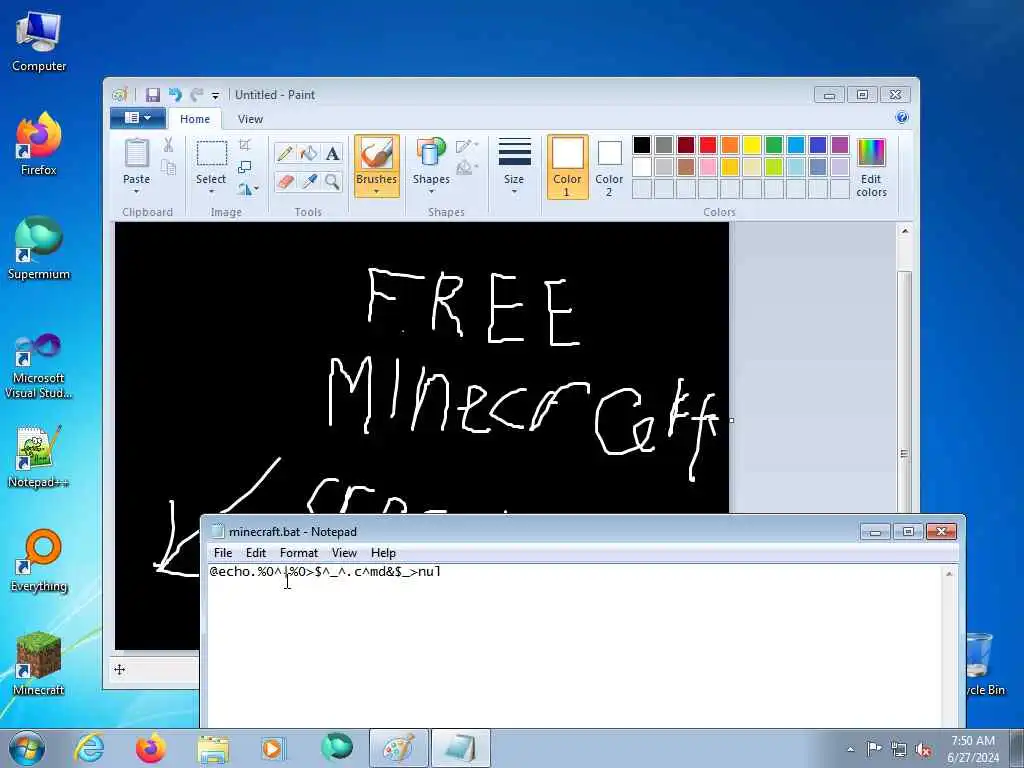Screen dimensions: 1024x768
Task: Open Microsoft Visual Studio desktop shortcut
Action: coord(39,366)
